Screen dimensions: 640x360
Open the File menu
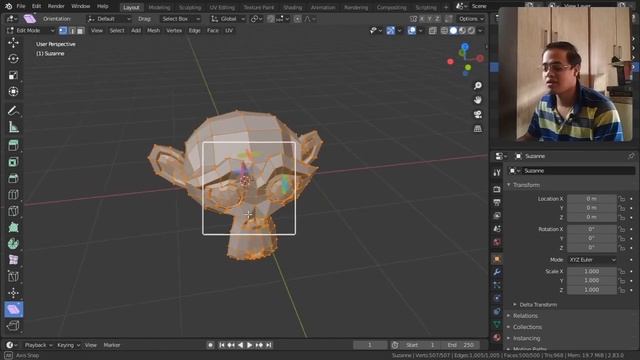[x=21, y=7]
